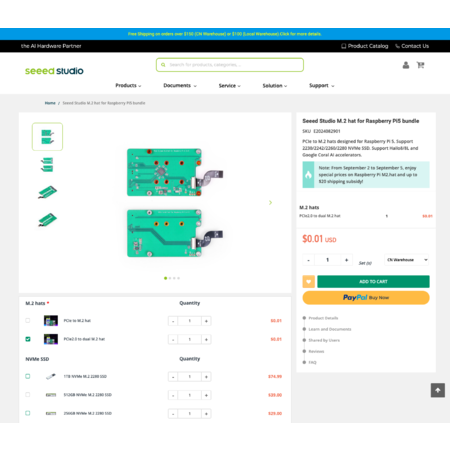This screenshot has height=450, width=450.
Task: Increase PCIe2.0 to dual M.2 hat quantity
Action: point(206,339)
